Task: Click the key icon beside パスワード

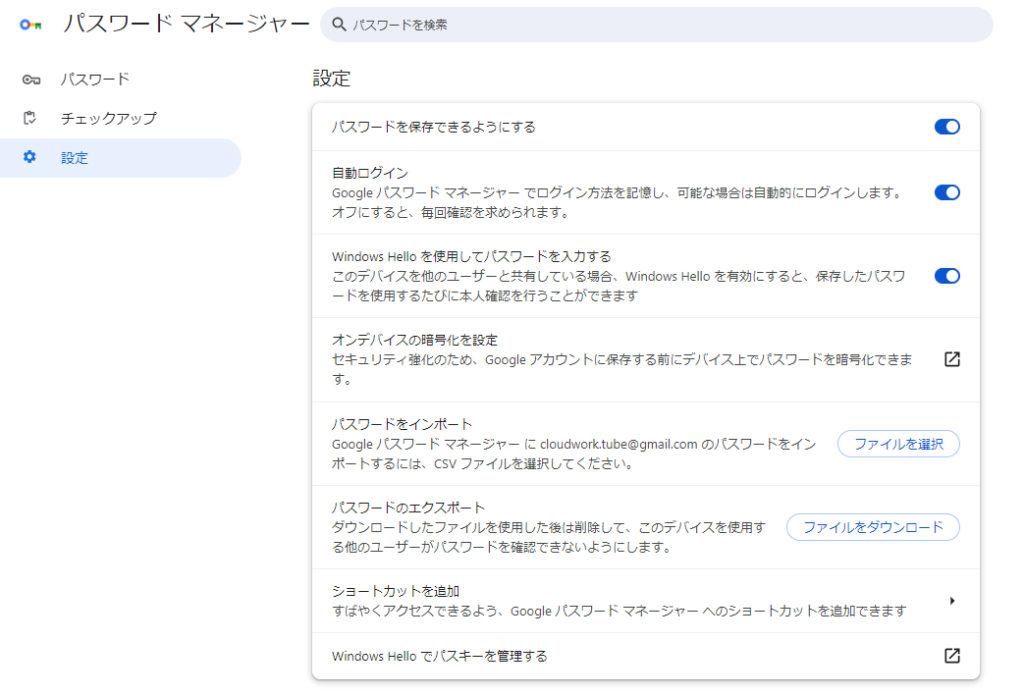Action: click(x=31, y=79)
